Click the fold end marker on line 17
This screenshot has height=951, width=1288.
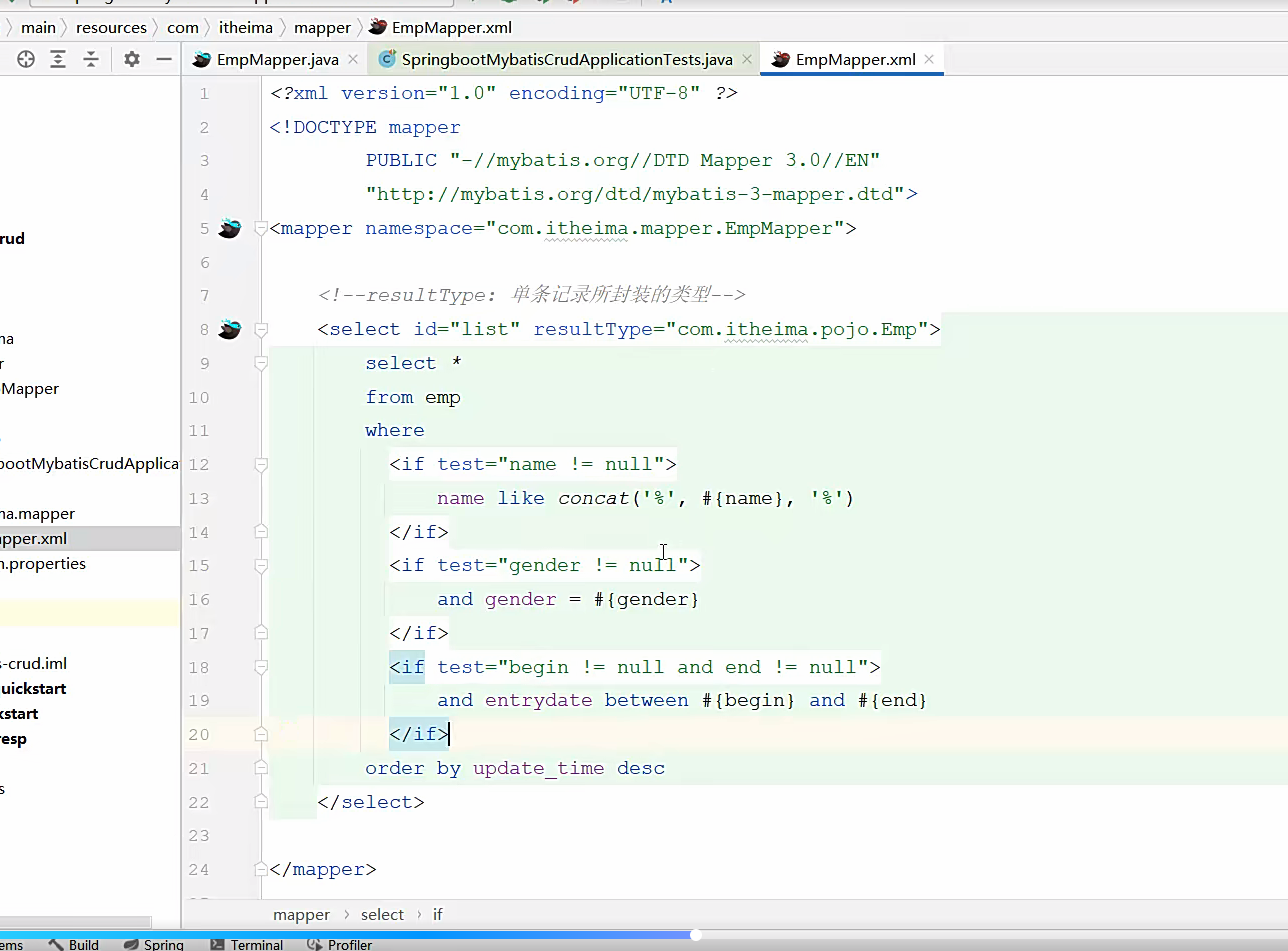point(261,632)
